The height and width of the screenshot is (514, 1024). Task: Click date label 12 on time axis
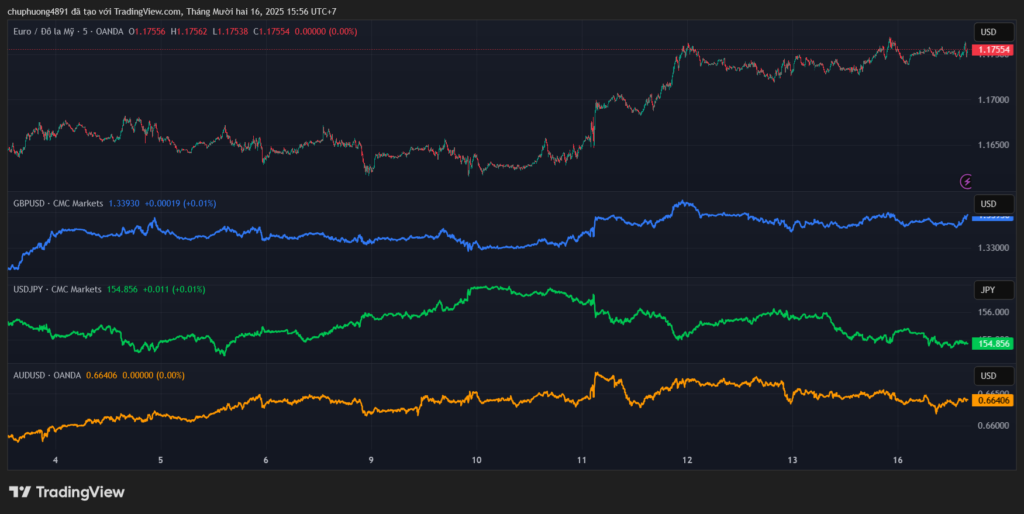click(687, 460)
